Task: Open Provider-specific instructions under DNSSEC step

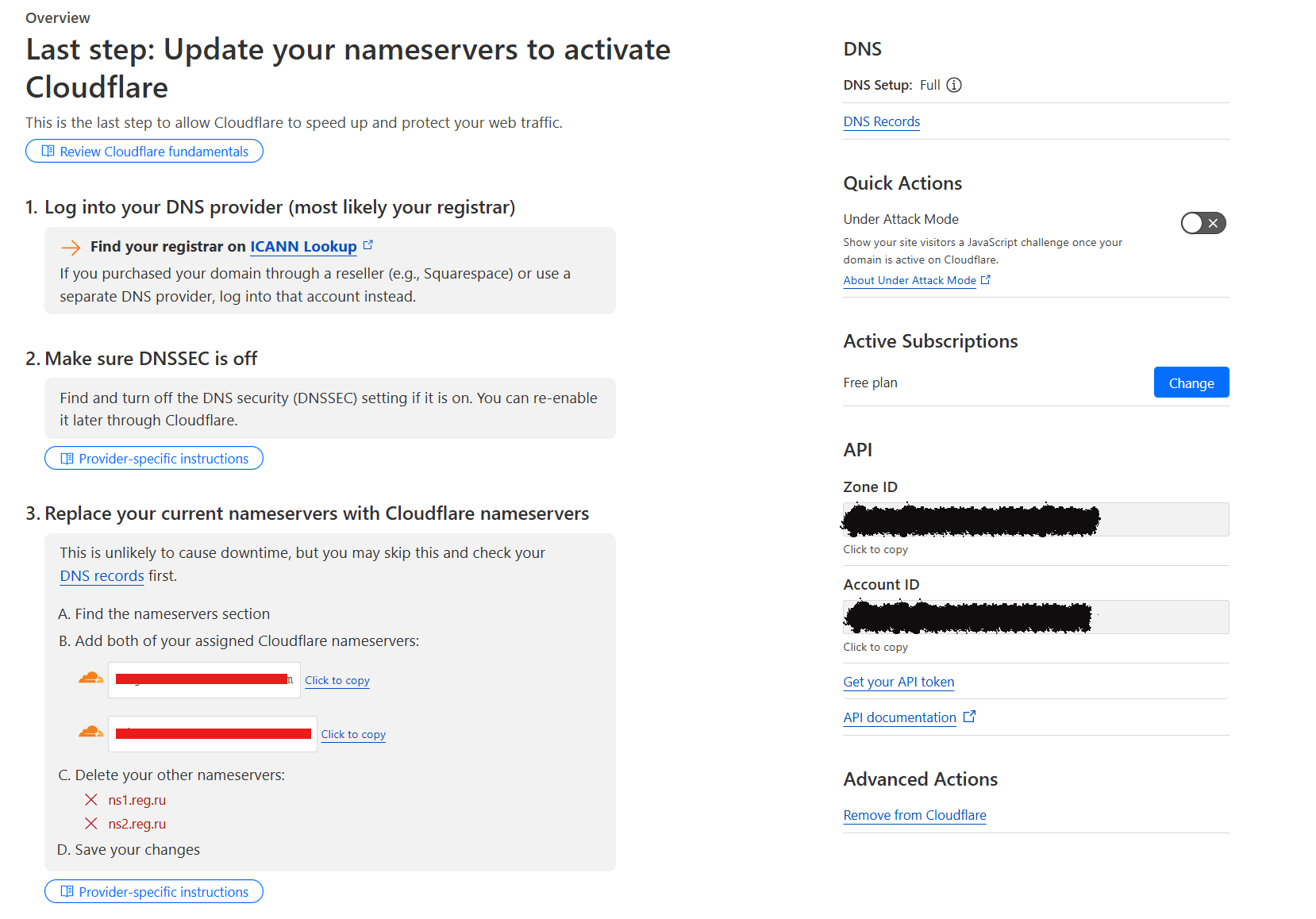Action: coord(154,458)
